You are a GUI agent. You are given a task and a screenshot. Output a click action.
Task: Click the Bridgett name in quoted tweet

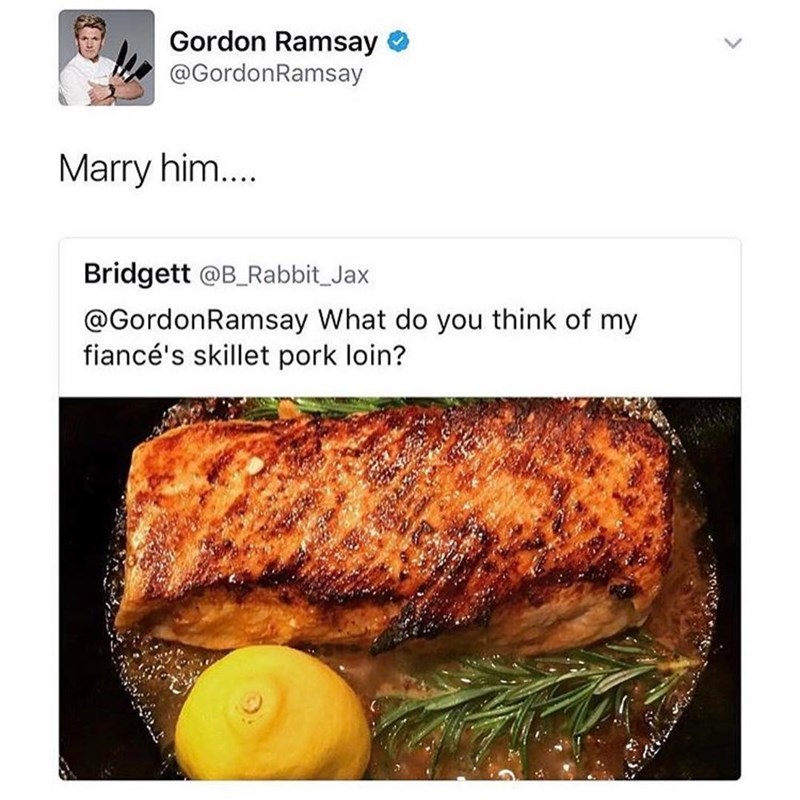[x=137, y=273]
